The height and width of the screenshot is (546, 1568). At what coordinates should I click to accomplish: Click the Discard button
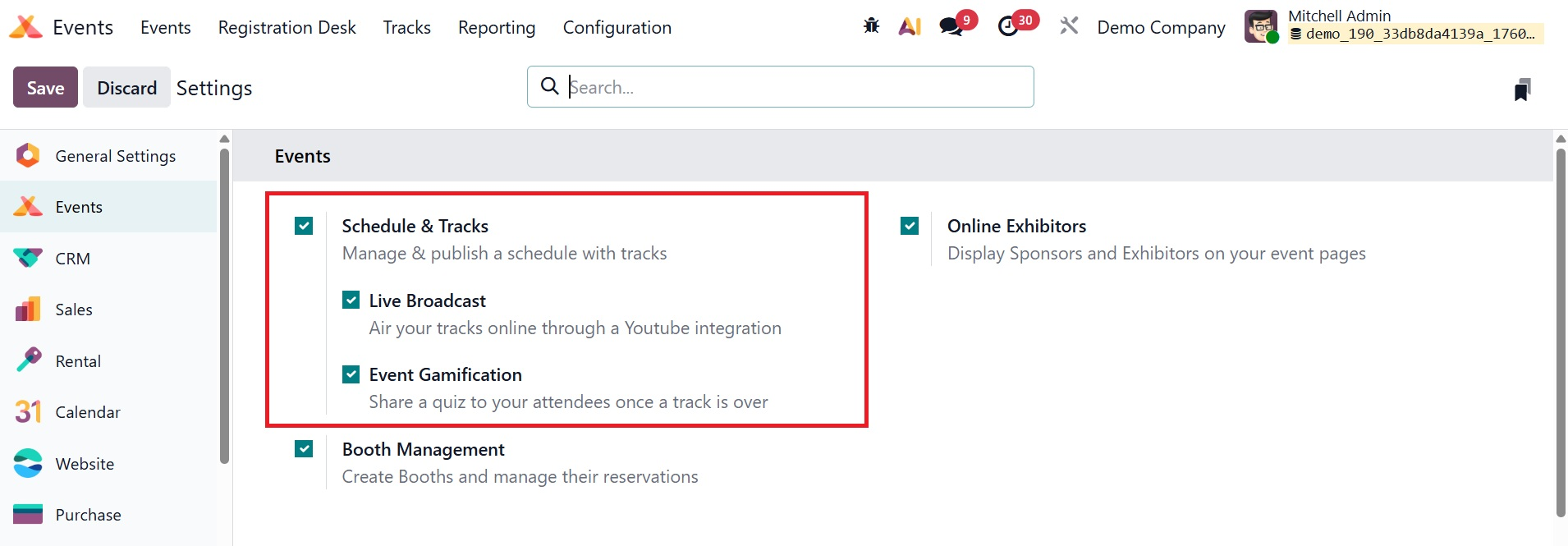click(126, 87)
